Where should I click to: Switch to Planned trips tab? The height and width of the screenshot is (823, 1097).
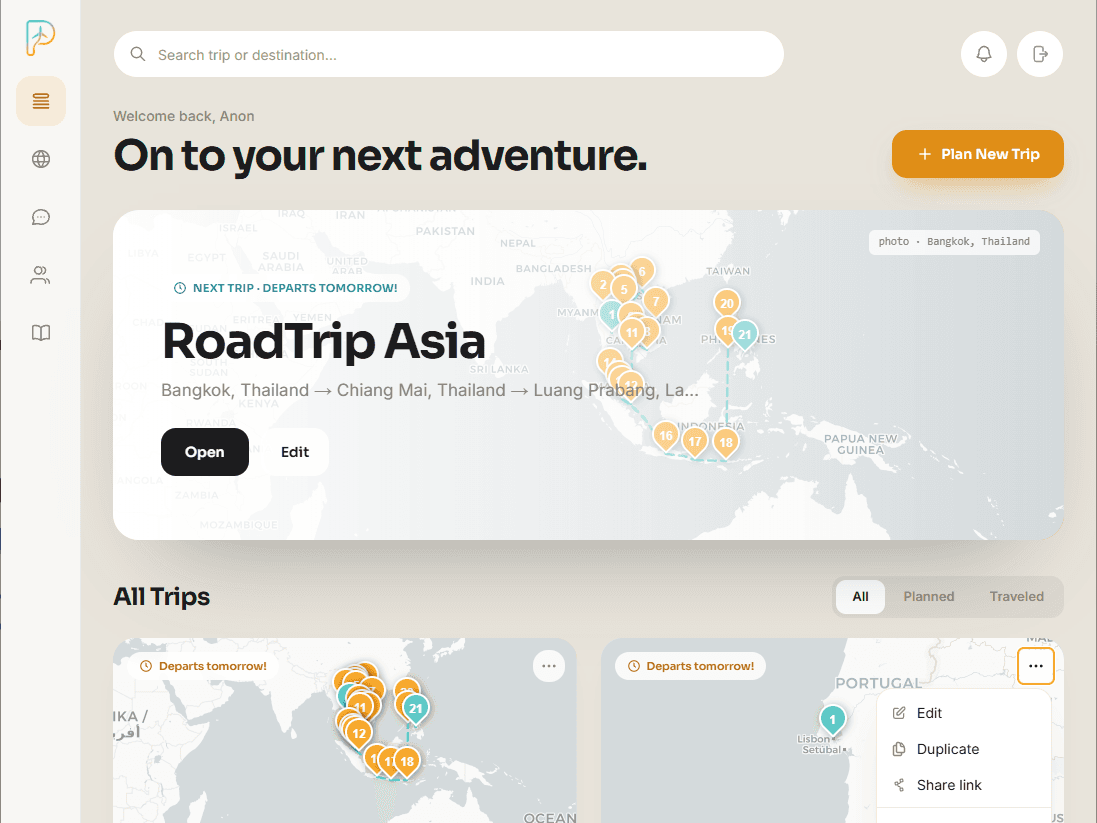point(928,596)
